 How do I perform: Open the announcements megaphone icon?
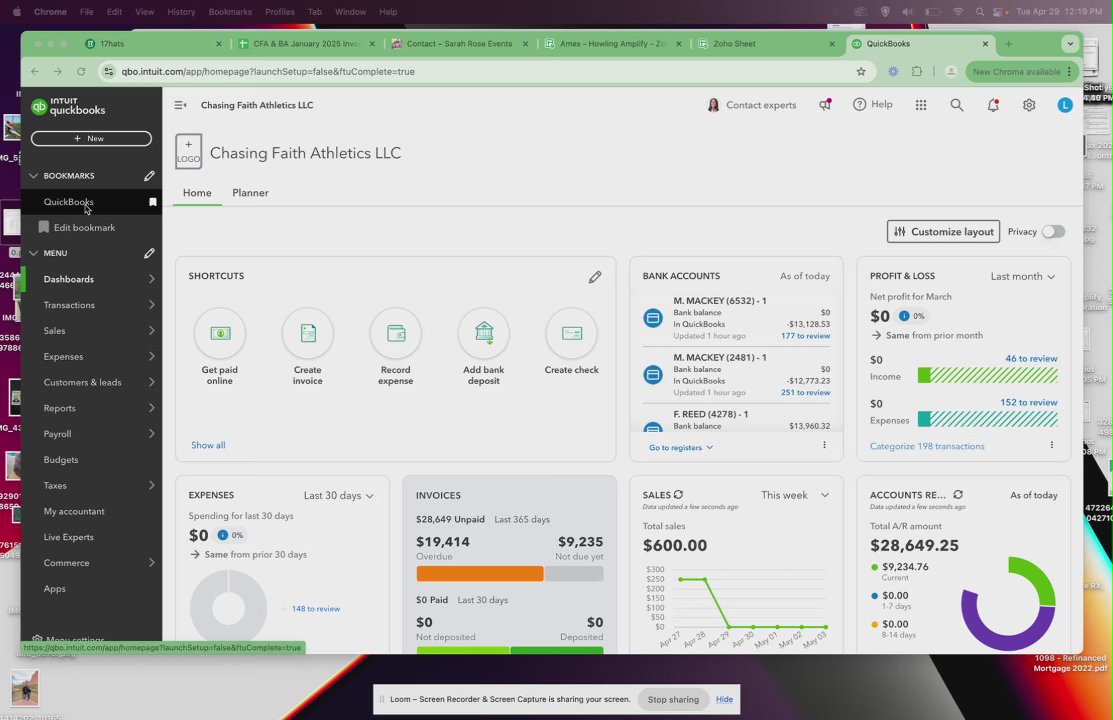coord(825,105)
